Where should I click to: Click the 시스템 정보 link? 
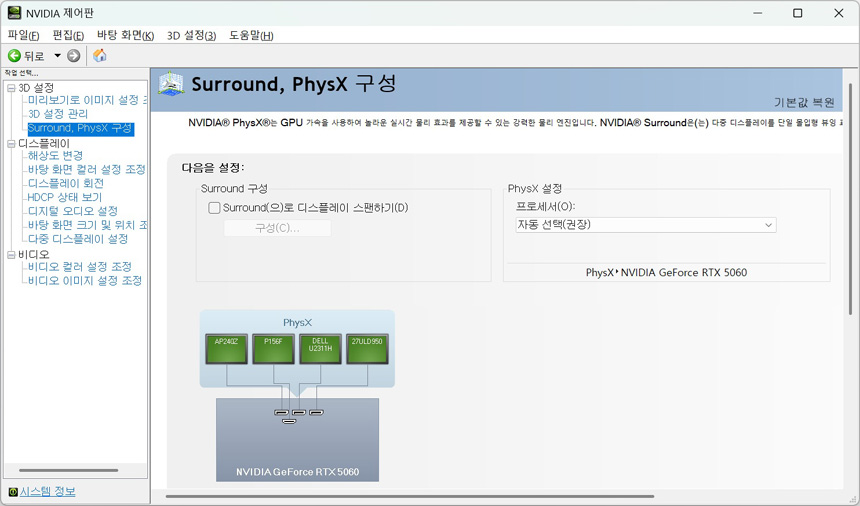click(x=47, y=492)
